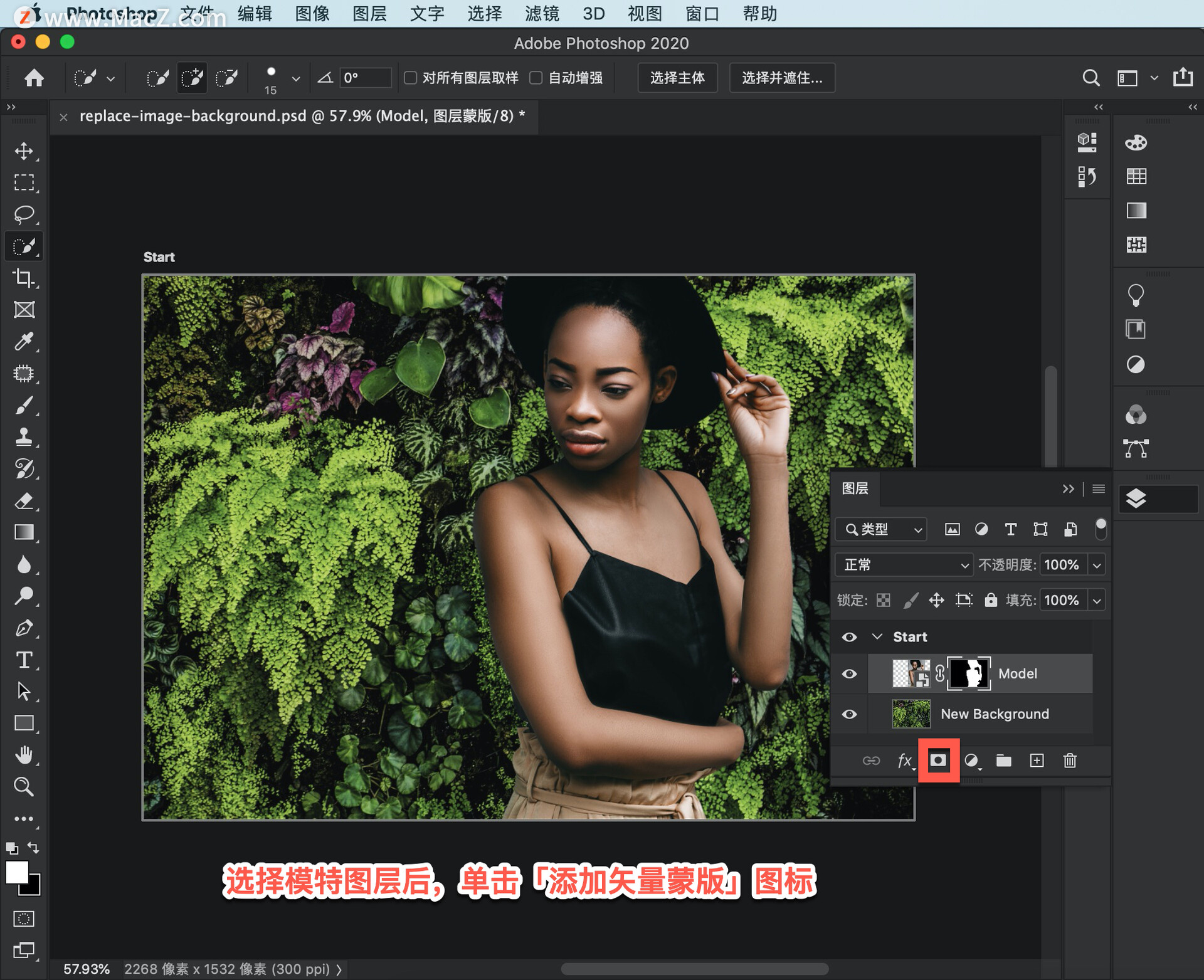Click the add layer mask icon

coord(938,761)
